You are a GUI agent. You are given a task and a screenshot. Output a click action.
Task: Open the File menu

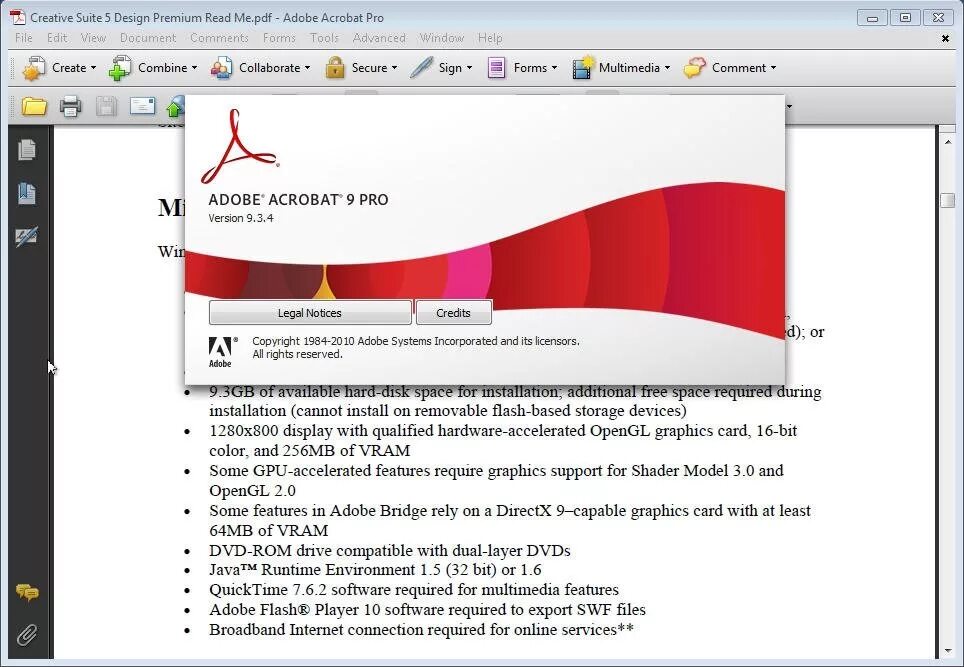[x=24, y=38]
